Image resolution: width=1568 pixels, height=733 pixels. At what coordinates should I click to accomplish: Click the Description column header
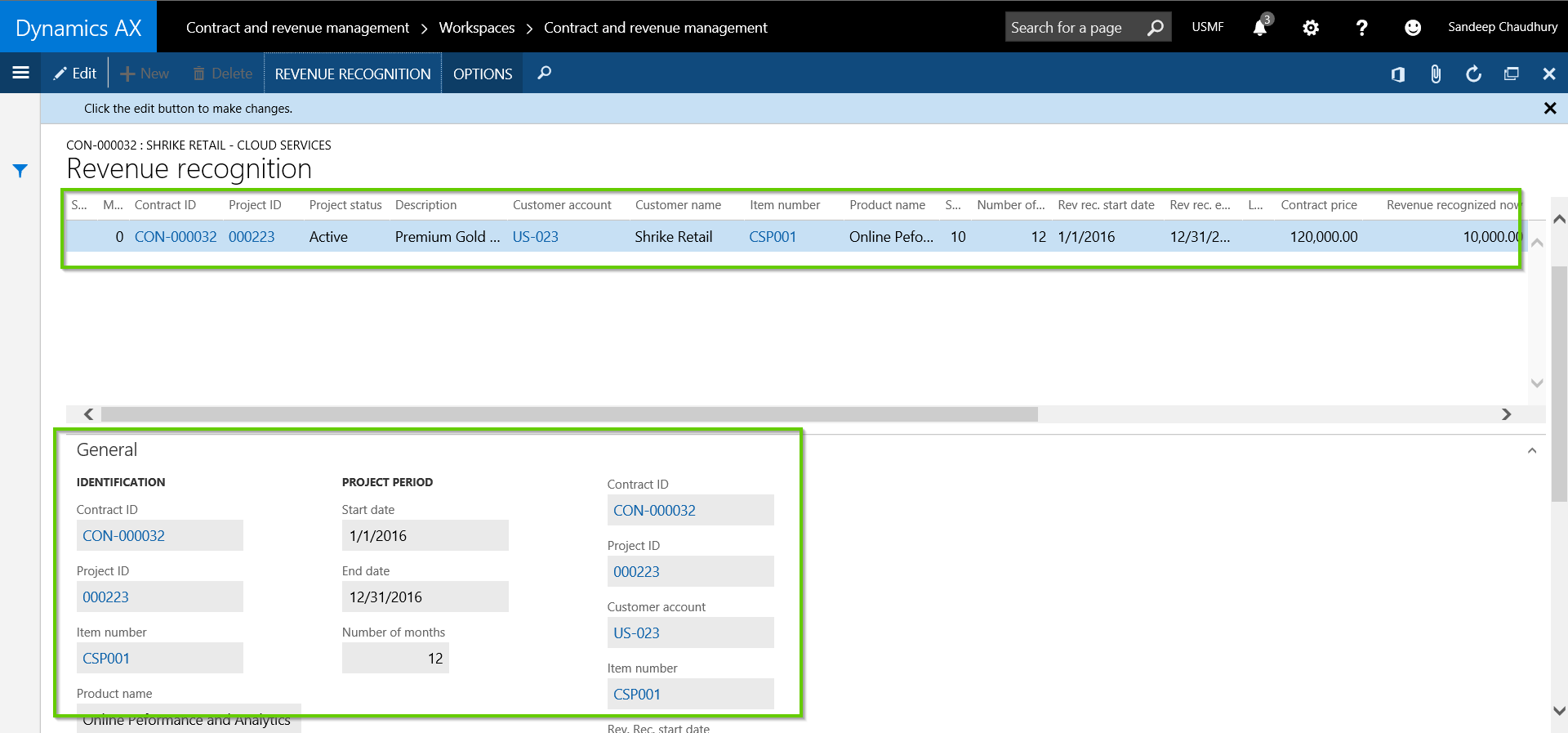(x=425, y=205)
